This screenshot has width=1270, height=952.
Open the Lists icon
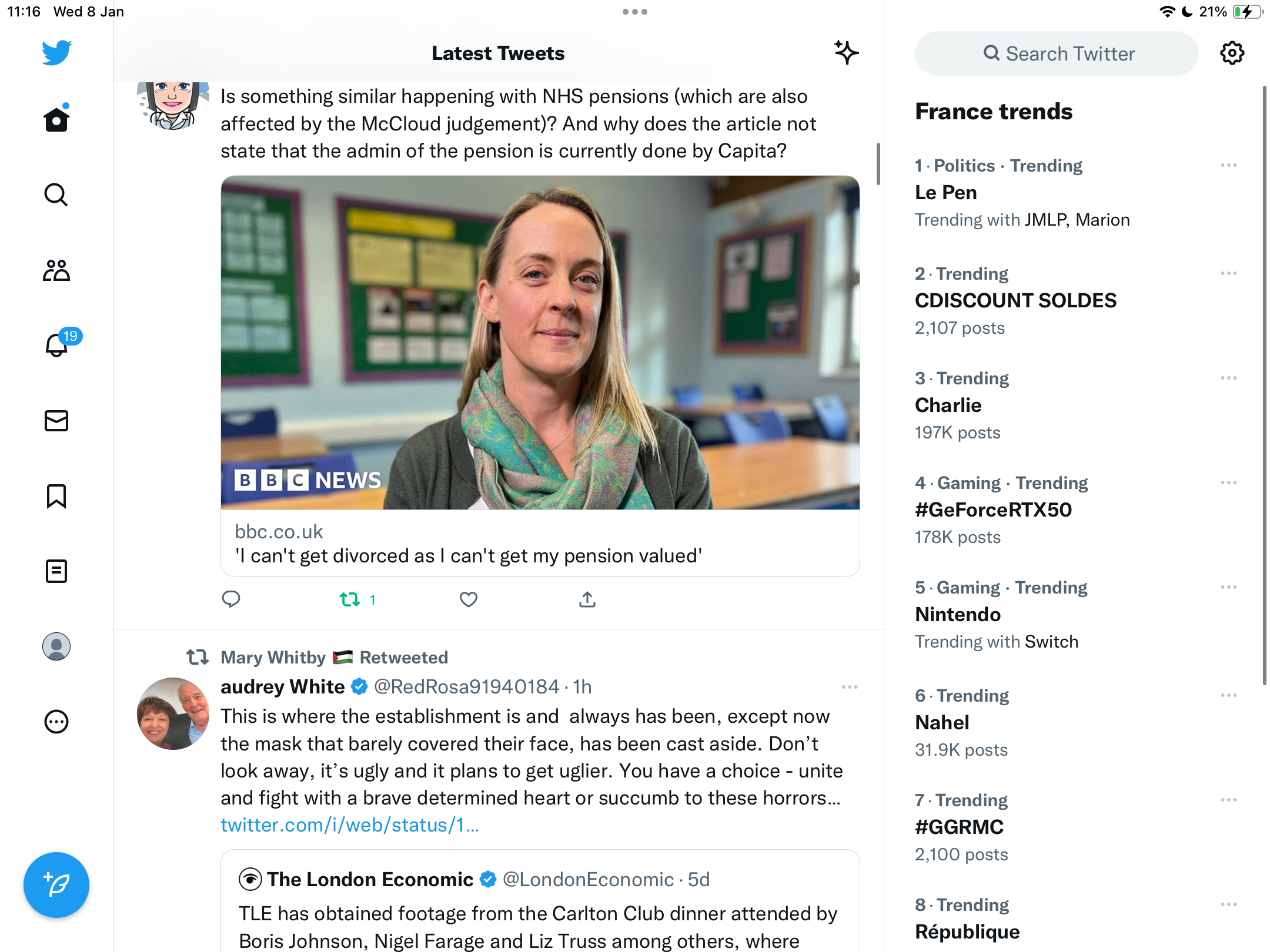tap(56, 571)
